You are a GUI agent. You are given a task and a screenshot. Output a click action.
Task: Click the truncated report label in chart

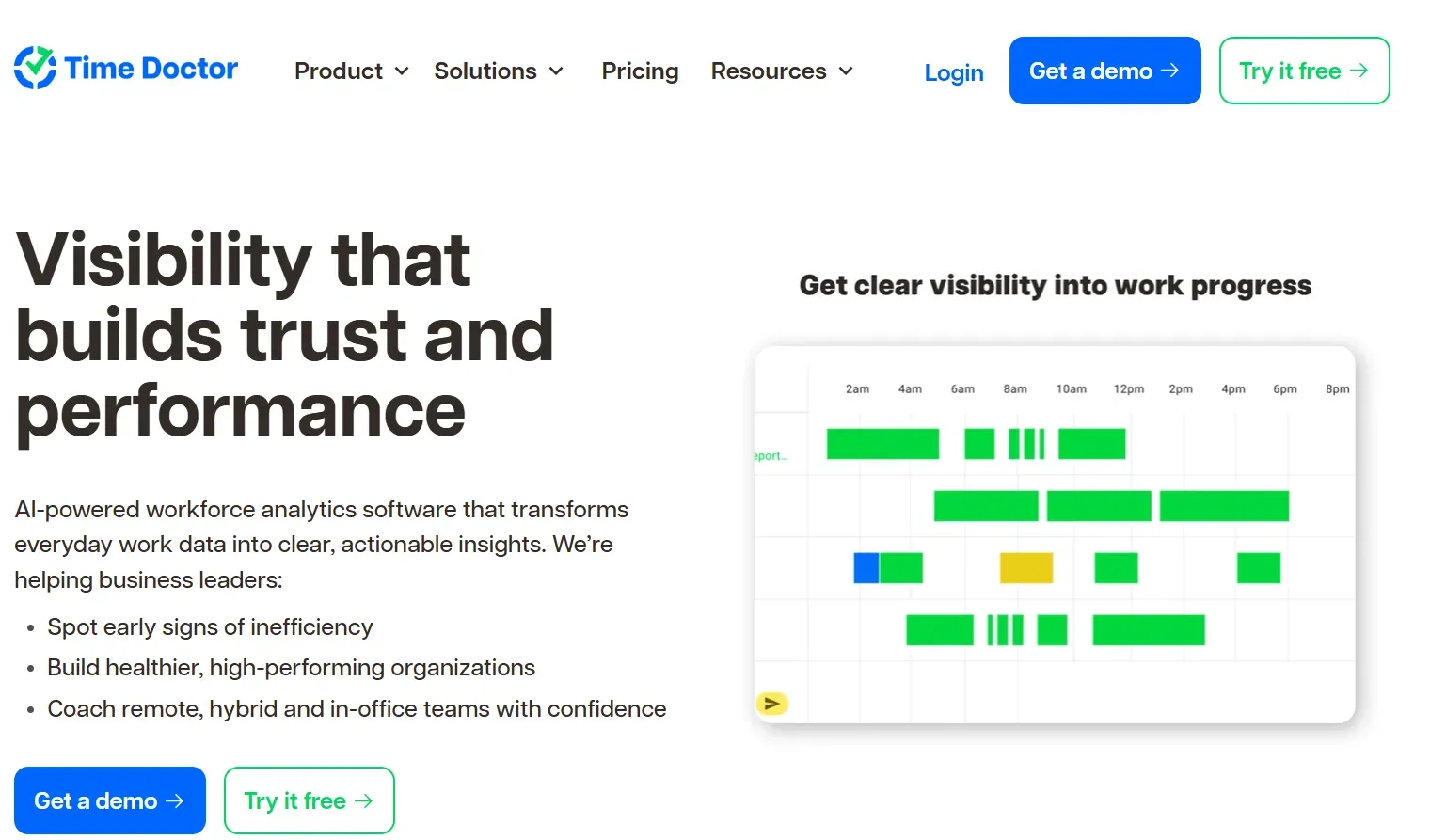pos(771,456)
